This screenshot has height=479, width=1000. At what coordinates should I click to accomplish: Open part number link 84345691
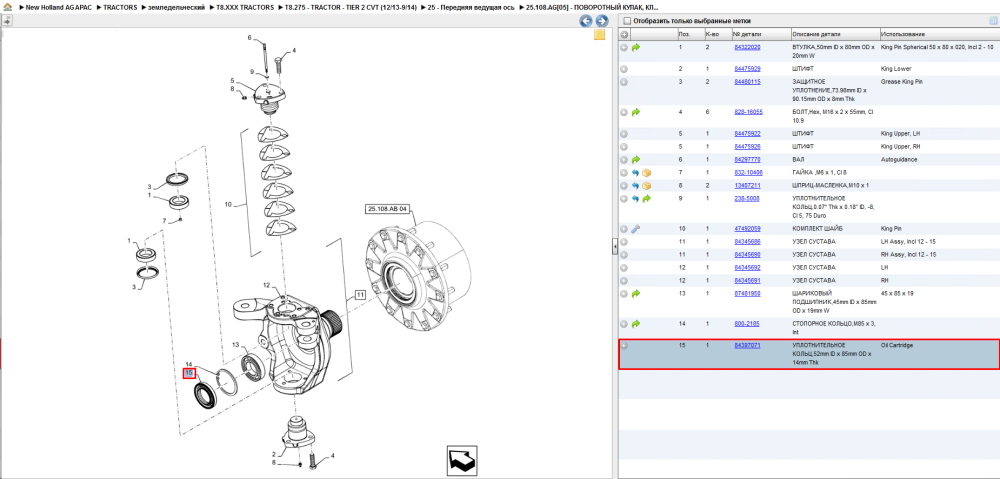(x=747, y=281)
